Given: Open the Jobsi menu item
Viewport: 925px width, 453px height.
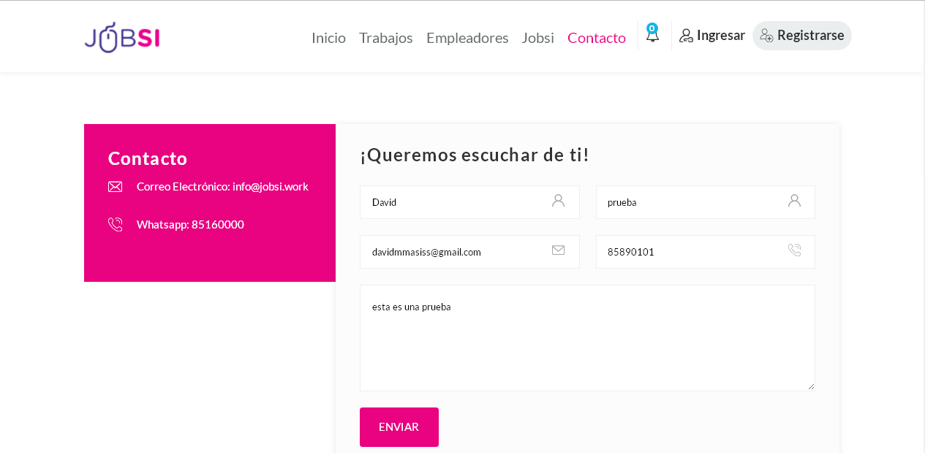Looking at the screenshot, I should coord(537,38).
